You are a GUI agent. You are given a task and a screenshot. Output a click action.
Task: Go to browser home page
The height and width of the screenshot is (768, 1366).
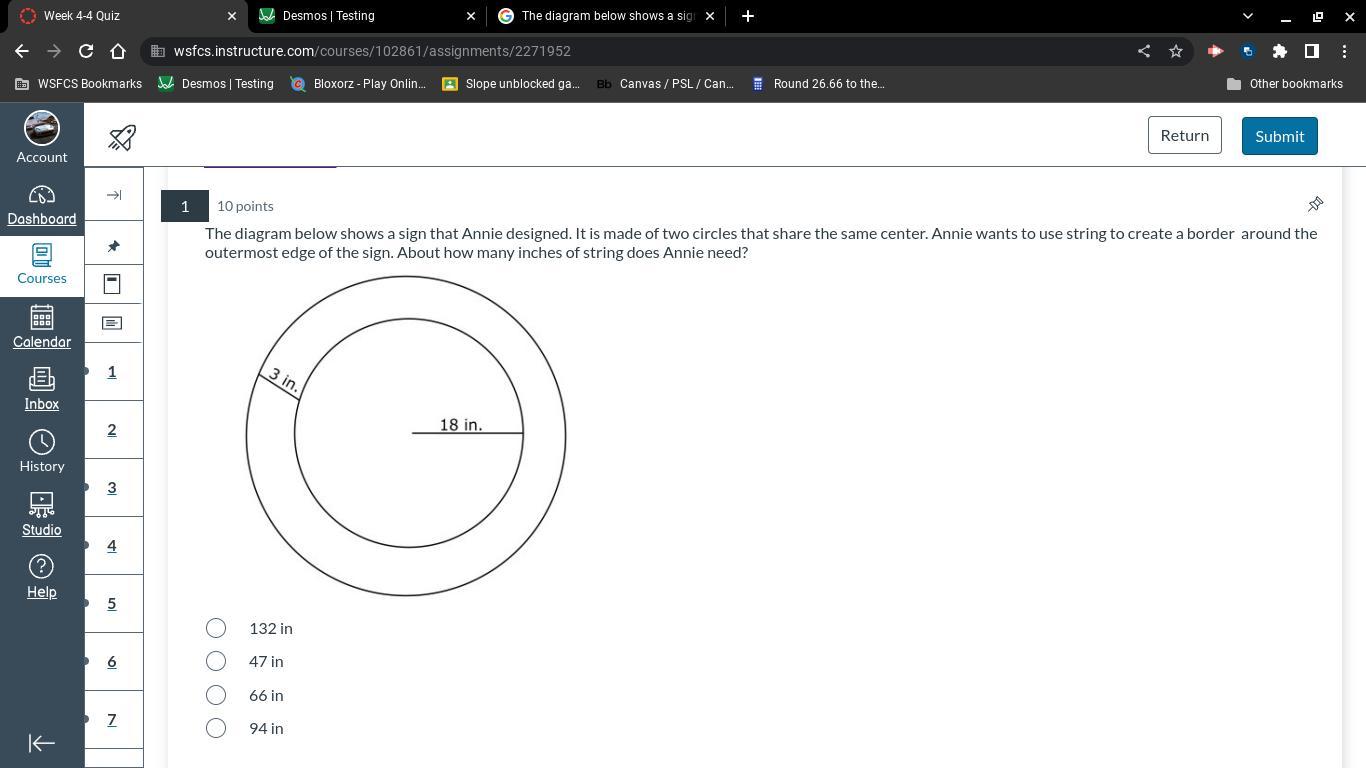(x=118, y=51)
